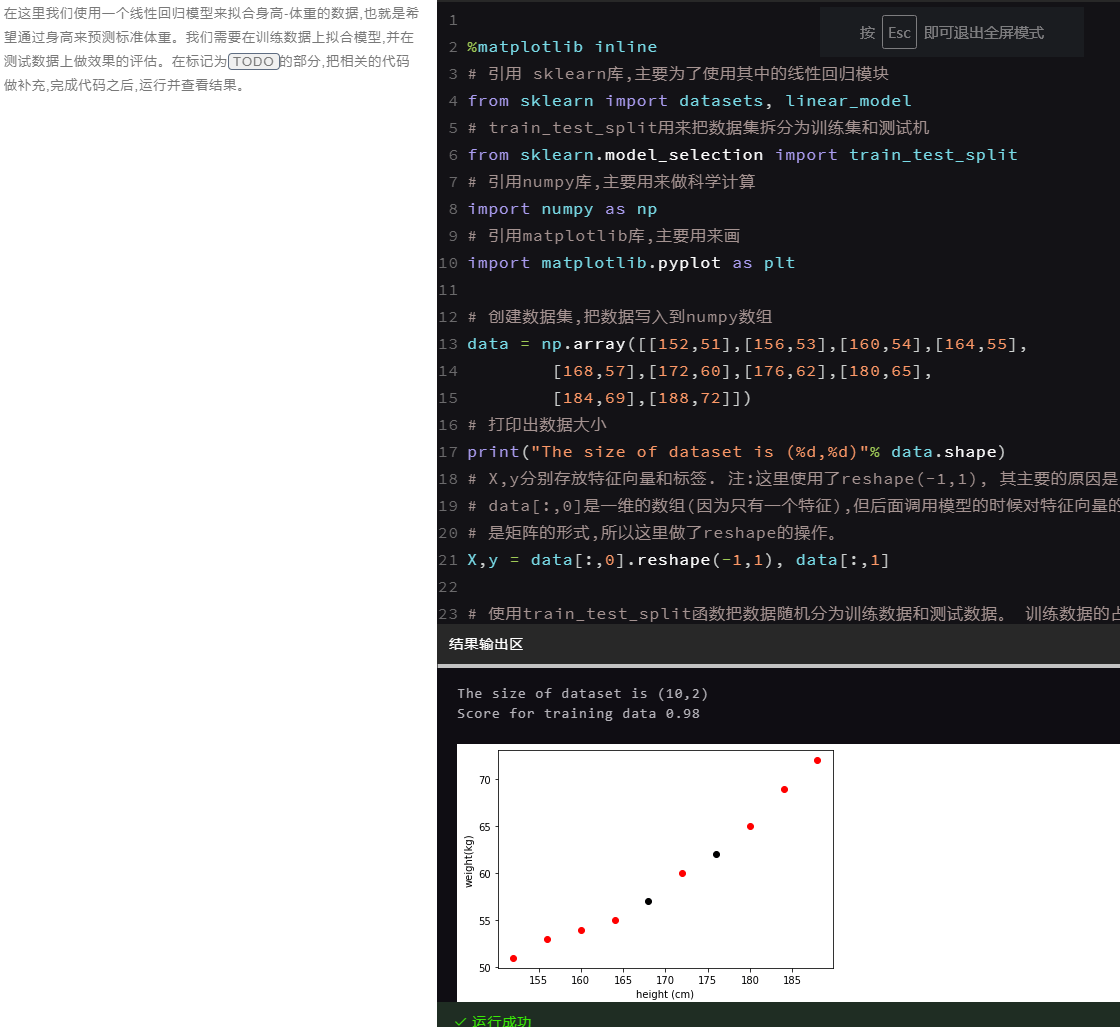
Task: Click comment about 引用 sklearn库
Action: 678,74
